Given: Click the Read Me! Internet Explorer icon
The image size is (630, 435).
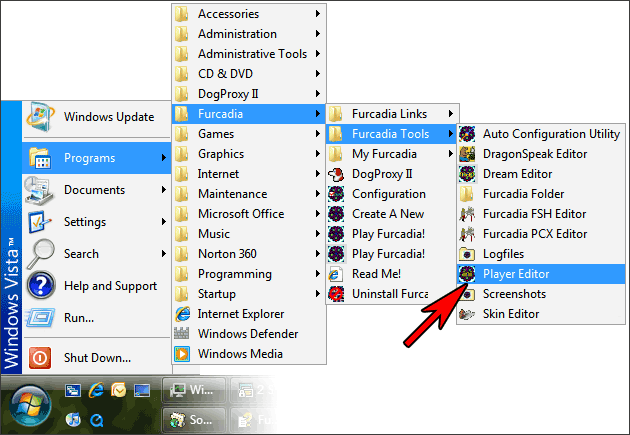Looking at the screenshot, I should click(336, 274).
